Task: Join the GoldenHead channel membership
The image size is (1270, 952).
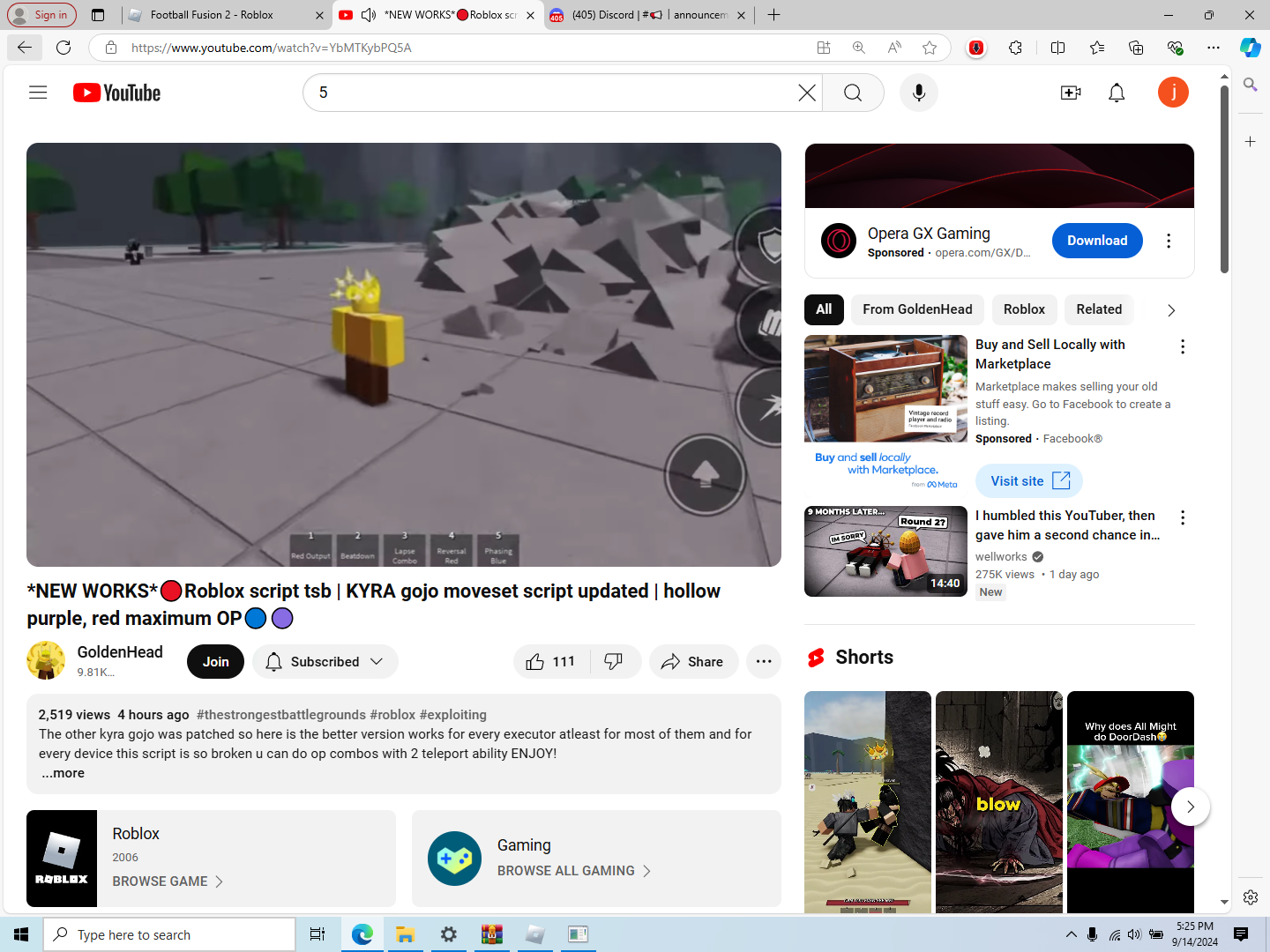Action: [215, 662]
